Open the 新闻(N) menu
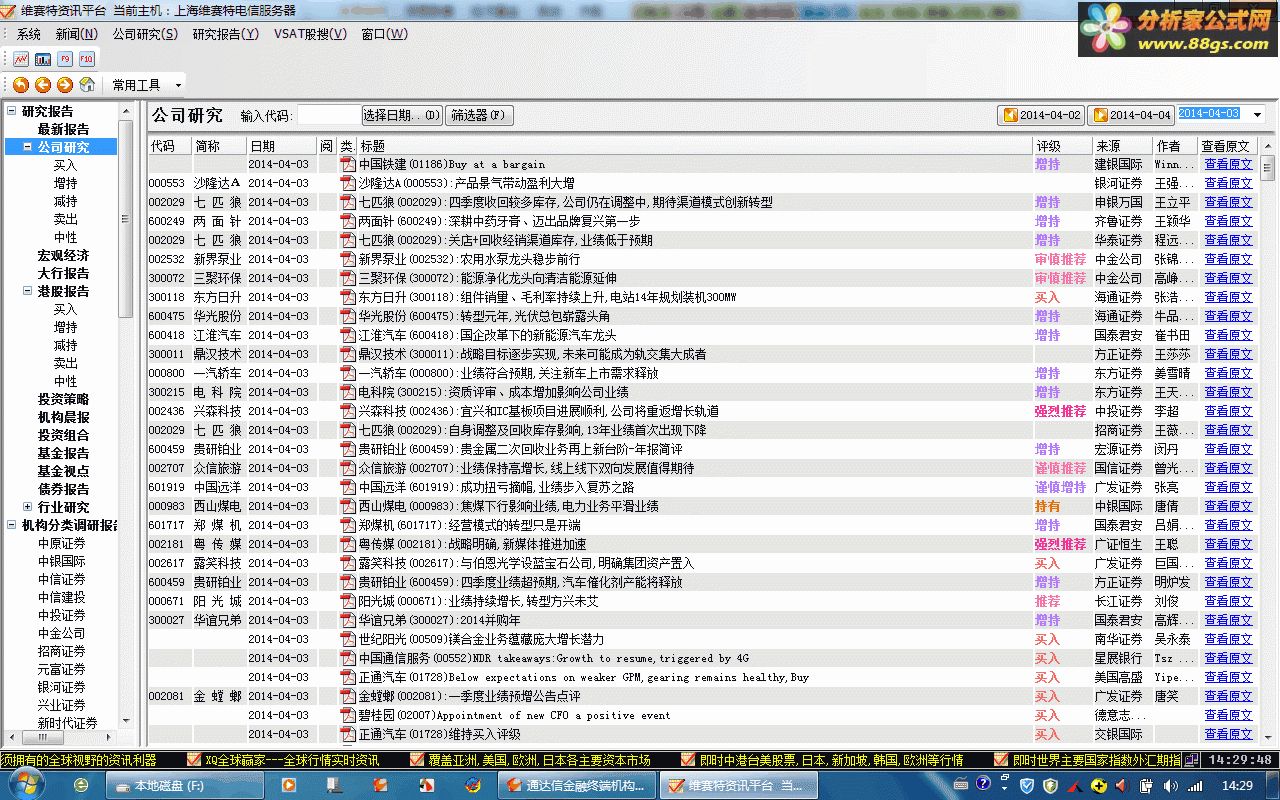Image resolution: width=1280 pixels, height=800 pixels. tap(77, 34)
